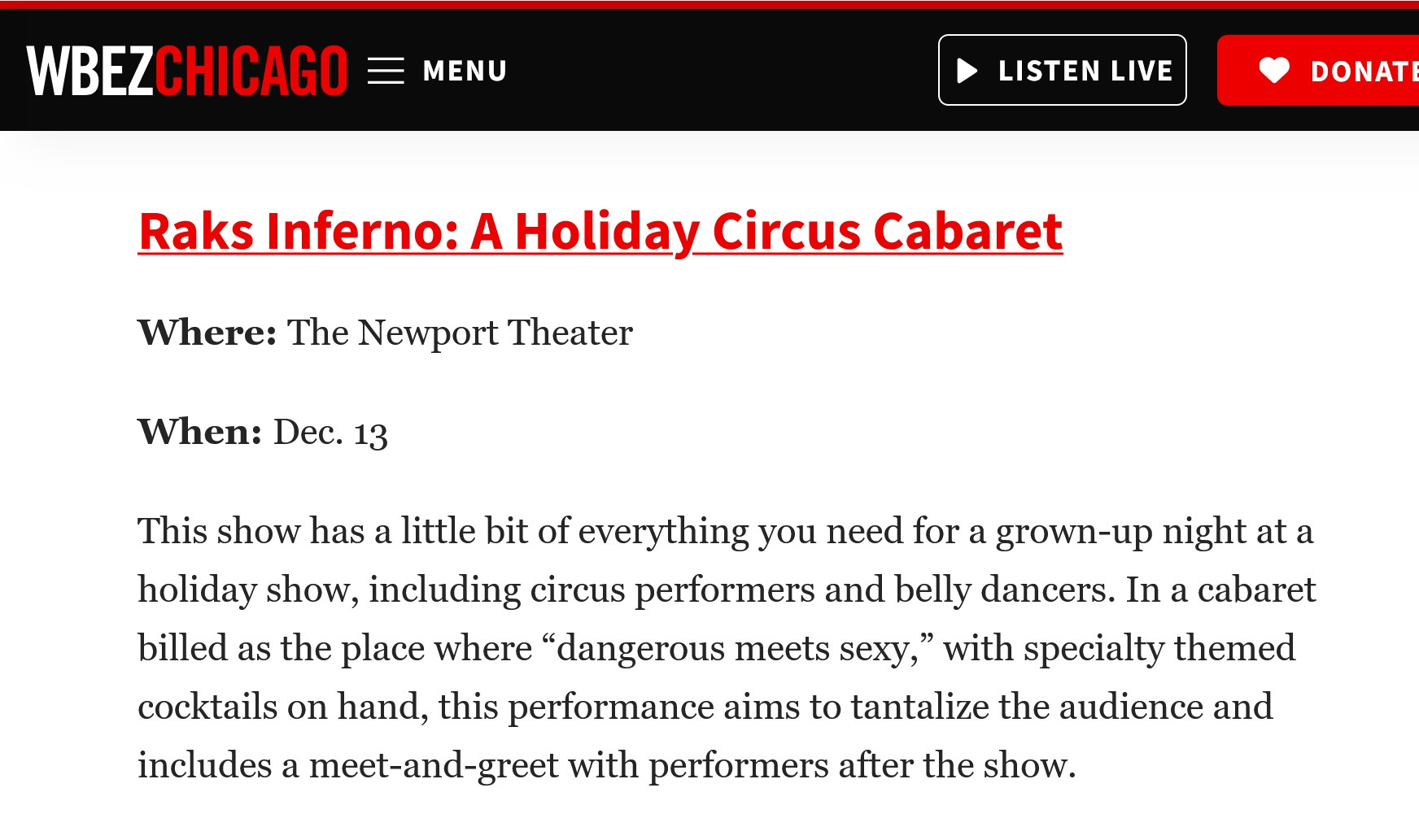Click the 'meet-and-greet' phrase in the paragraph
The height and width of the screenshot is (840, 1419).
click(x=434, y=765)
